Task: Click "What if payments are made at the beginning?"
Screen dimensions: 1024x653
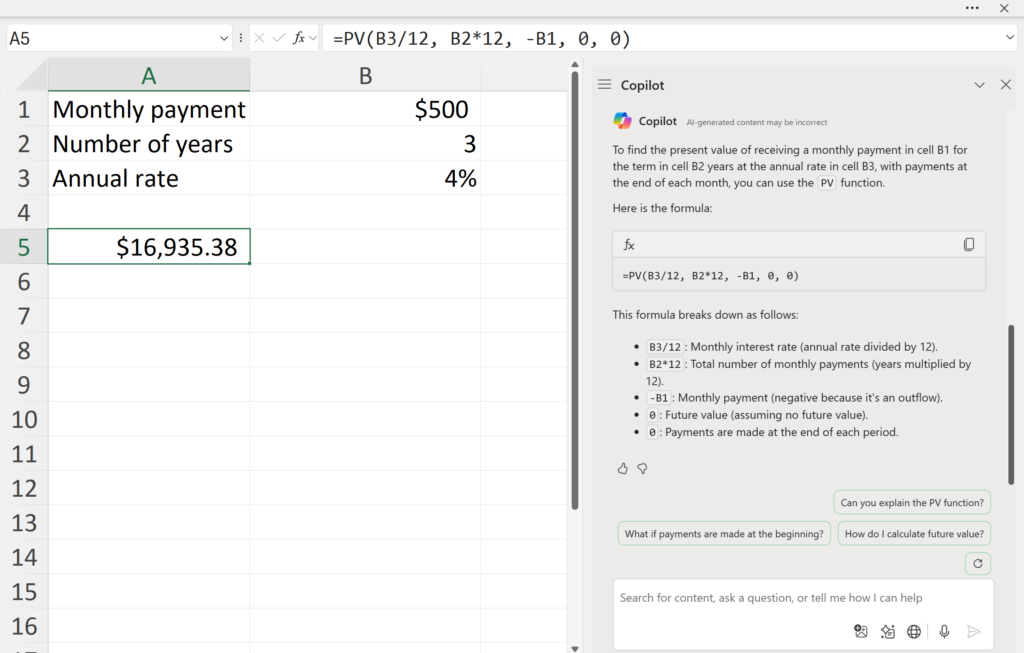Action: pos(724,534)
